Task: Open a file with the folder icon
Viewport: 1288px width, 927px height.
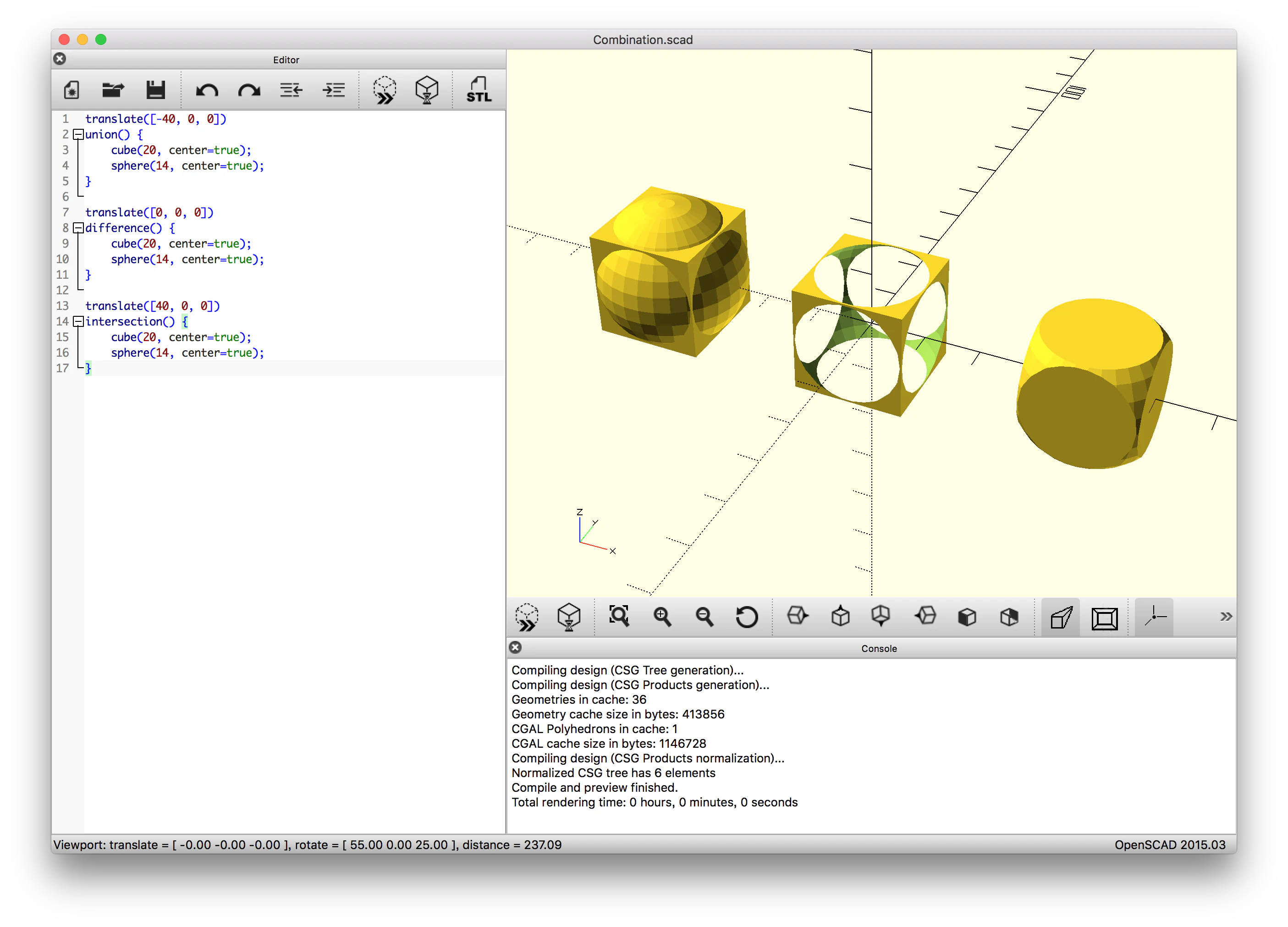Action: [x=113, y=90]
